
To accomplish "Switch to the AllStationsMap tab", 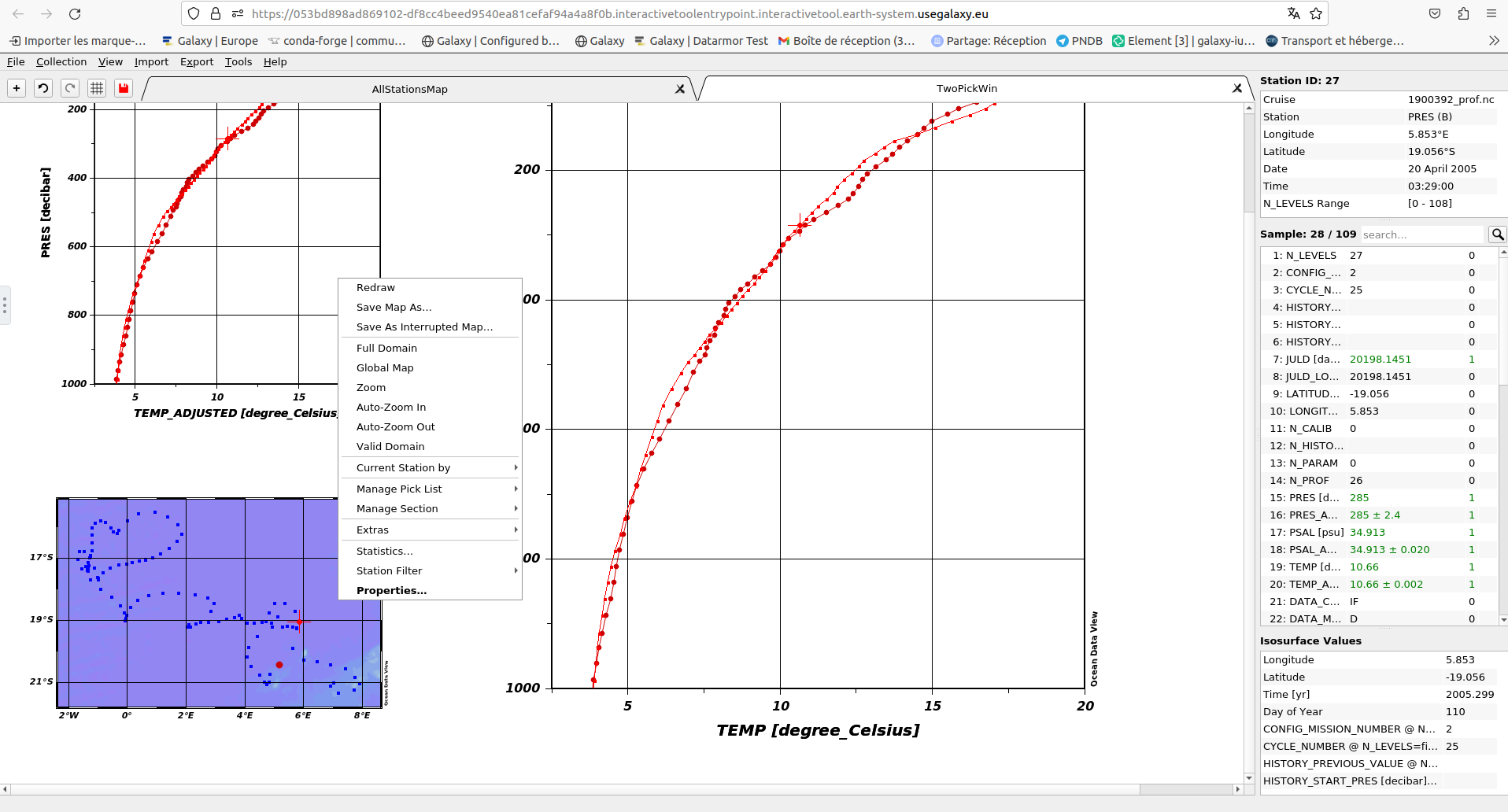I will (x=409, y=89).
